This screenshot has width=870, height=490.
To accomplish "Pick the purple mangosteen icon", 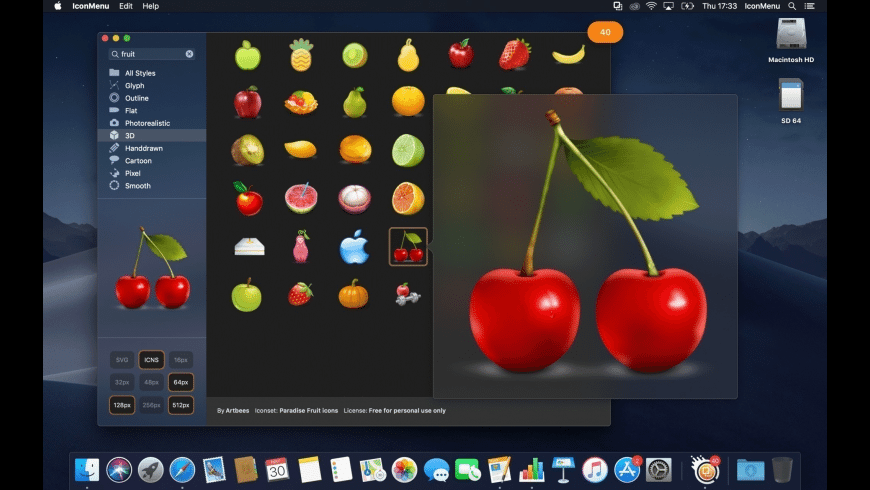I will (x=355, y=199).
